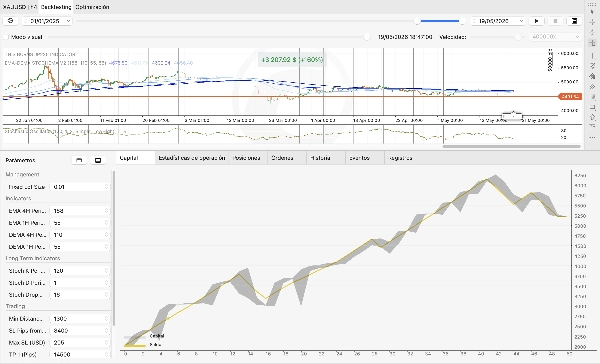Click the XAUUSD symbol tab label
600x364 pixels.
pos(19,7)
